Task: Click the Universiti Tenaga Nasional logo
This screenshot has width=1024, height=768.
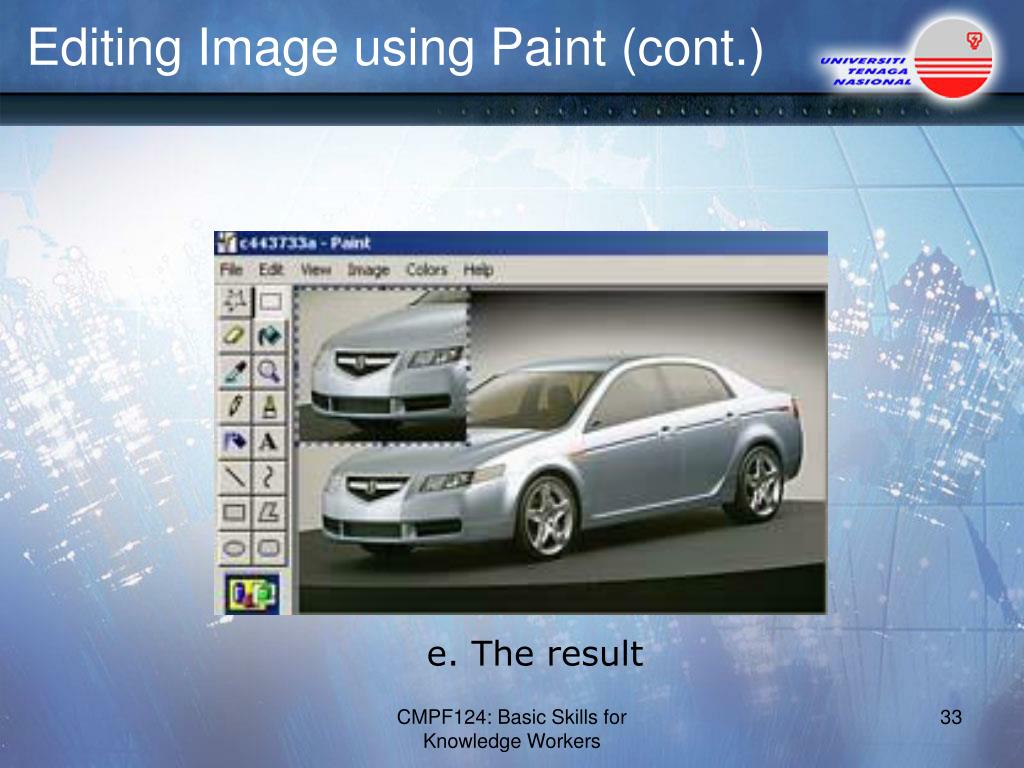Action: point(908,59)
